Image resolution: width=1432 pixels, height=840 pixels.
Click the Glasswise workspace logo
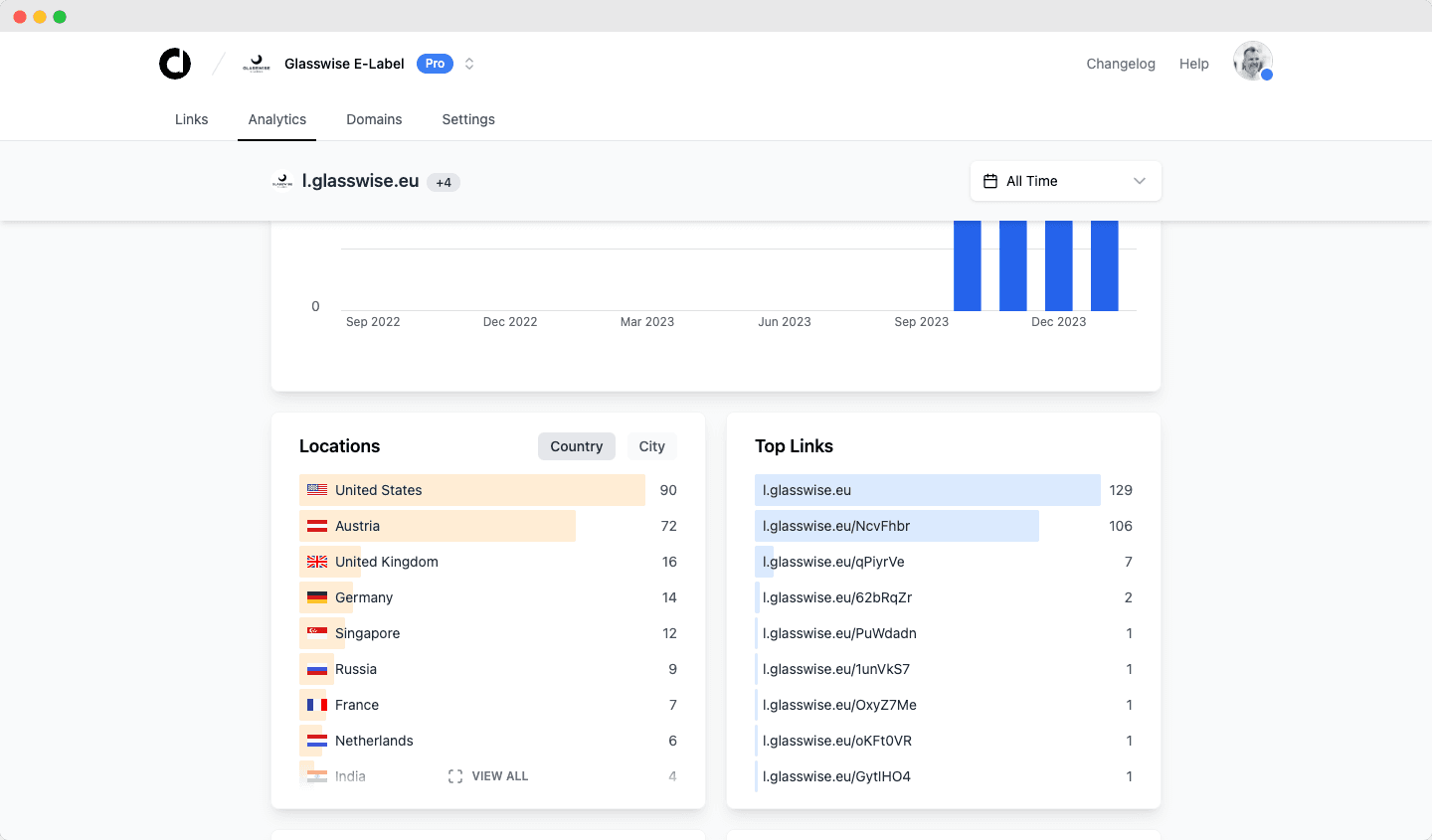tap(256, 63)
